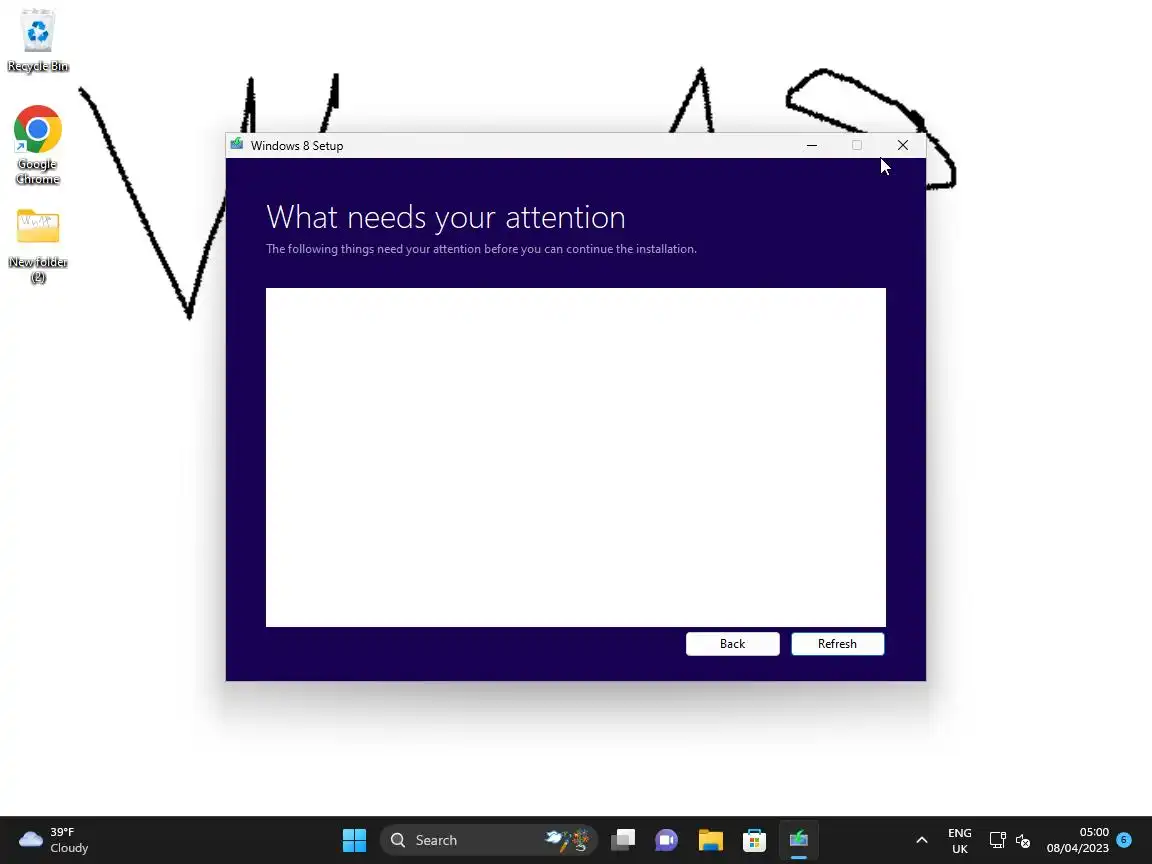Click the muted volume tray icon

[1023, 840]
